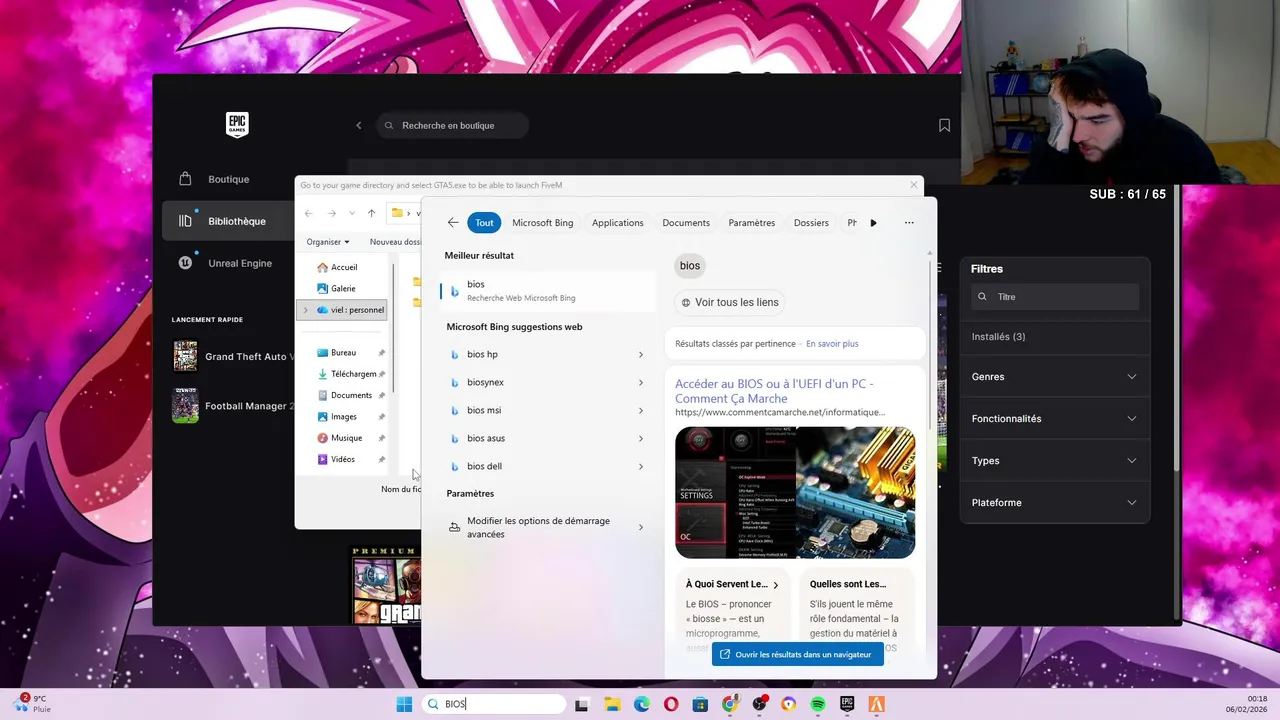Select the Tout search tab
1280x720 pixels.
pos(484,223)
